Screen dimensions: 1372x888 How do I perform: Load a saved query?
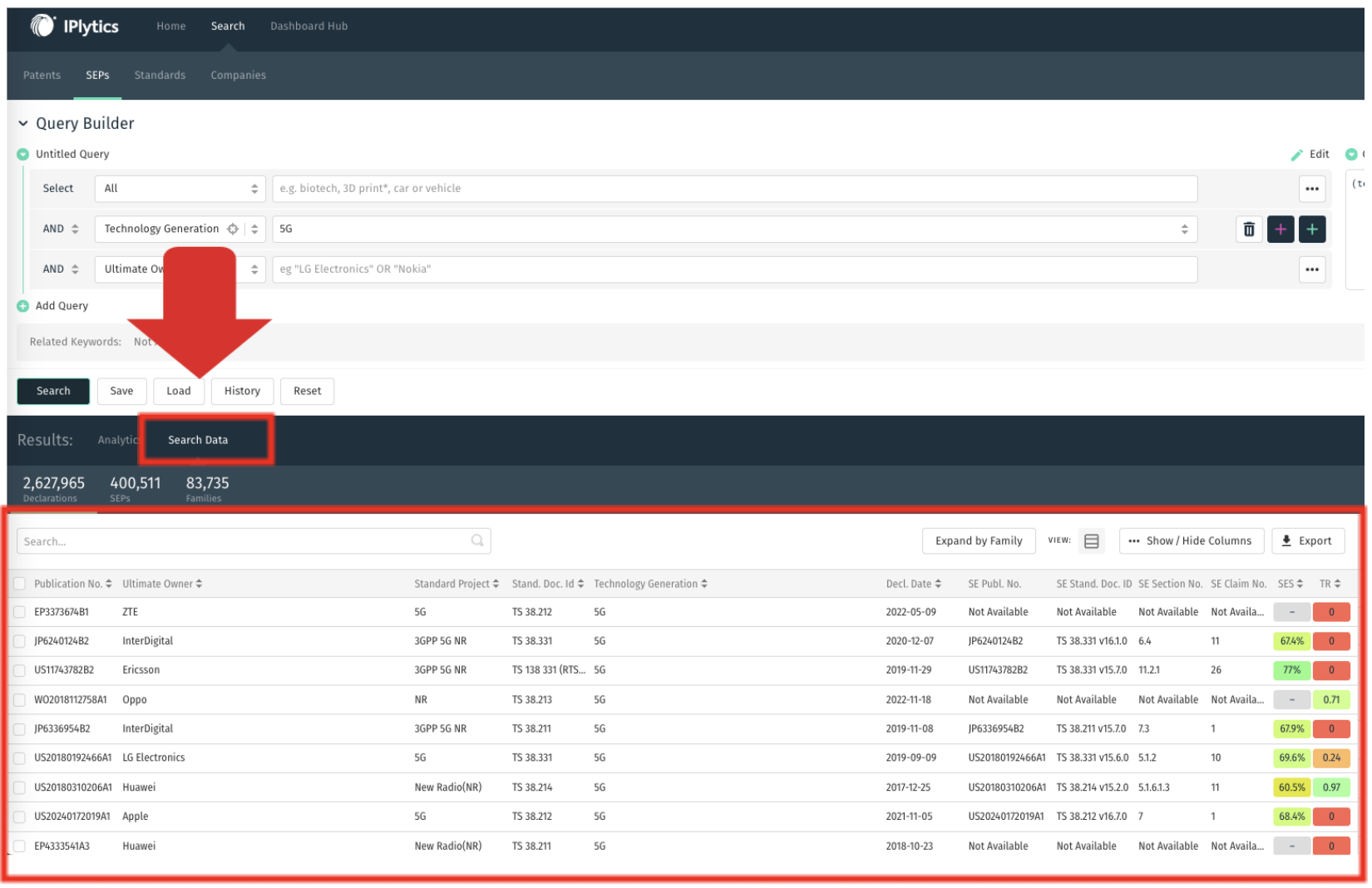179,391
